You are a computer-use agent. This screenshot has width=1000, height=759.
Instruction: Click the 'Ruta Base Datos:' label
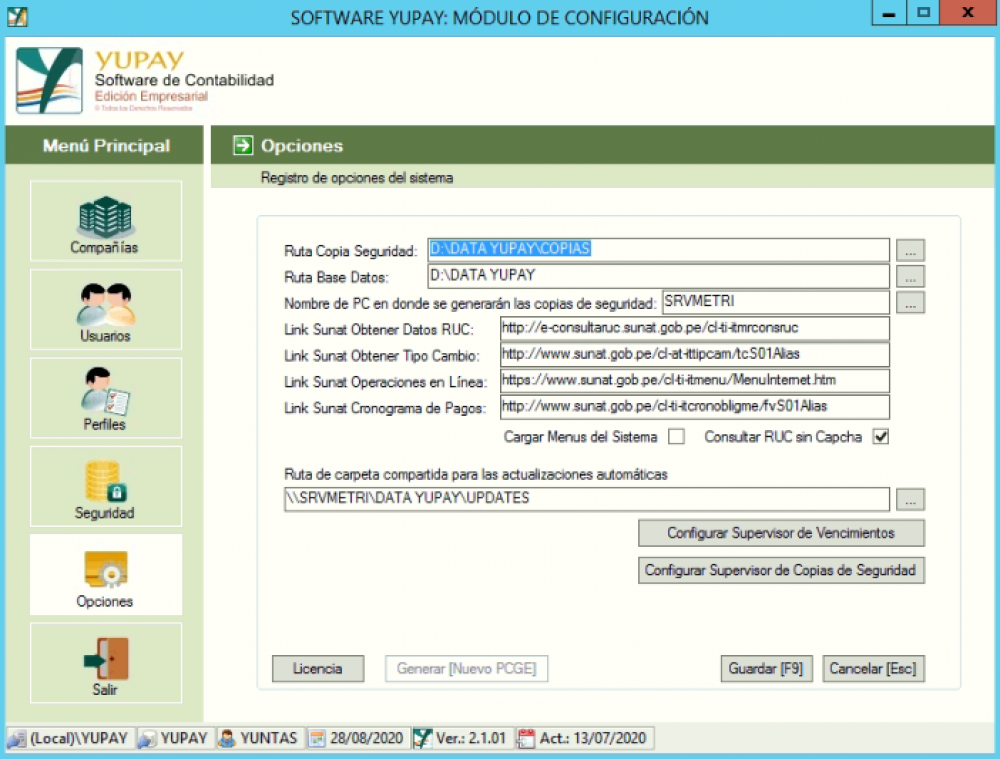click(336, 277)
